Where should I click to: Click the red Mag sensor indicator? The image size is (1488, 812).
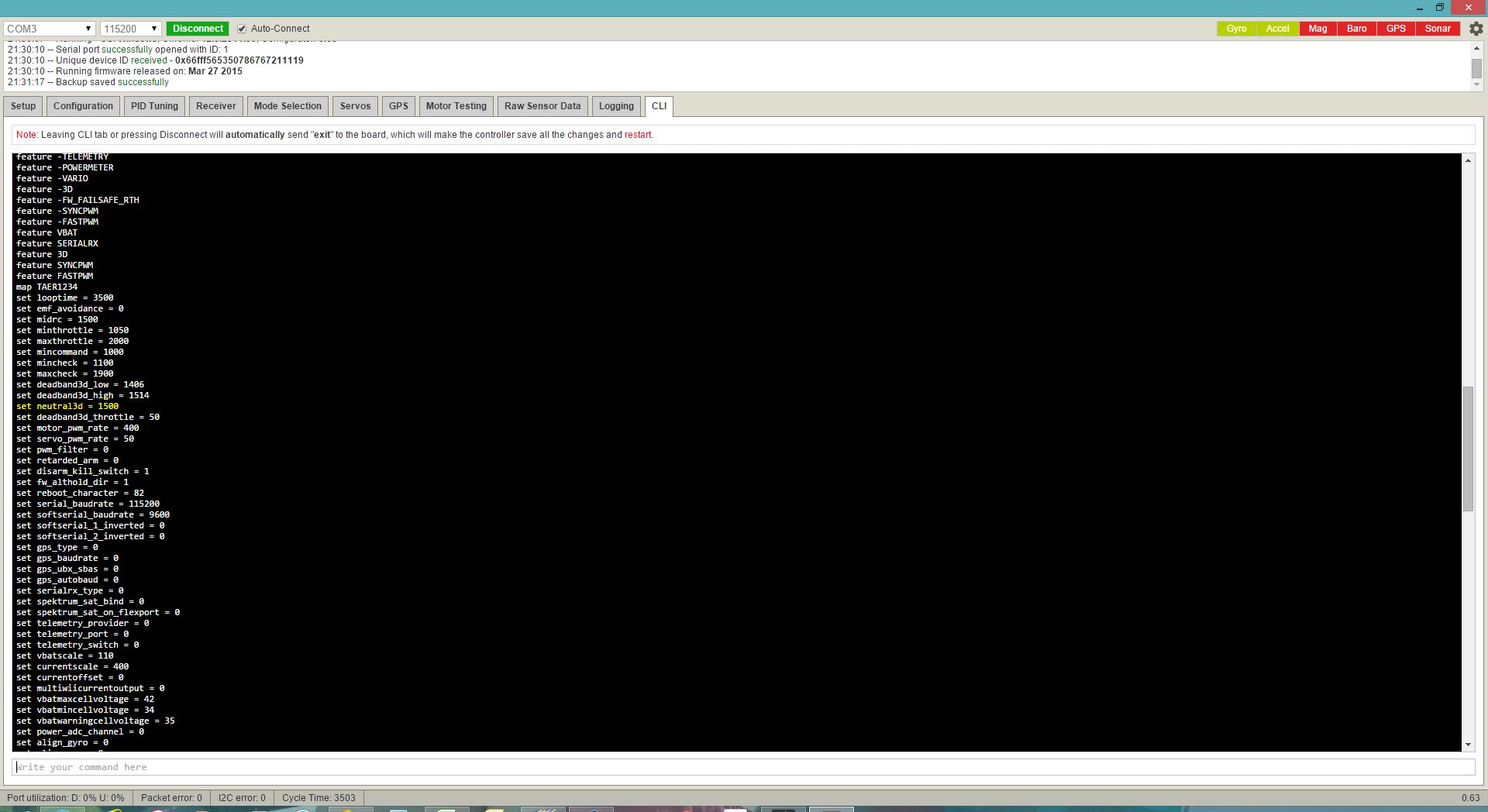[1317, 29]
